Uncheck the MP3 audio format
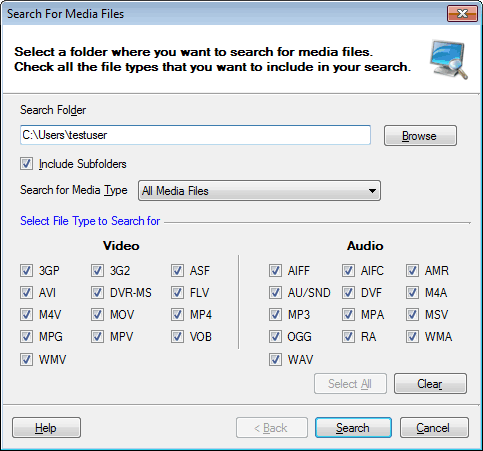The height and width of the screenshot is (451, 483). click(275, 315)
